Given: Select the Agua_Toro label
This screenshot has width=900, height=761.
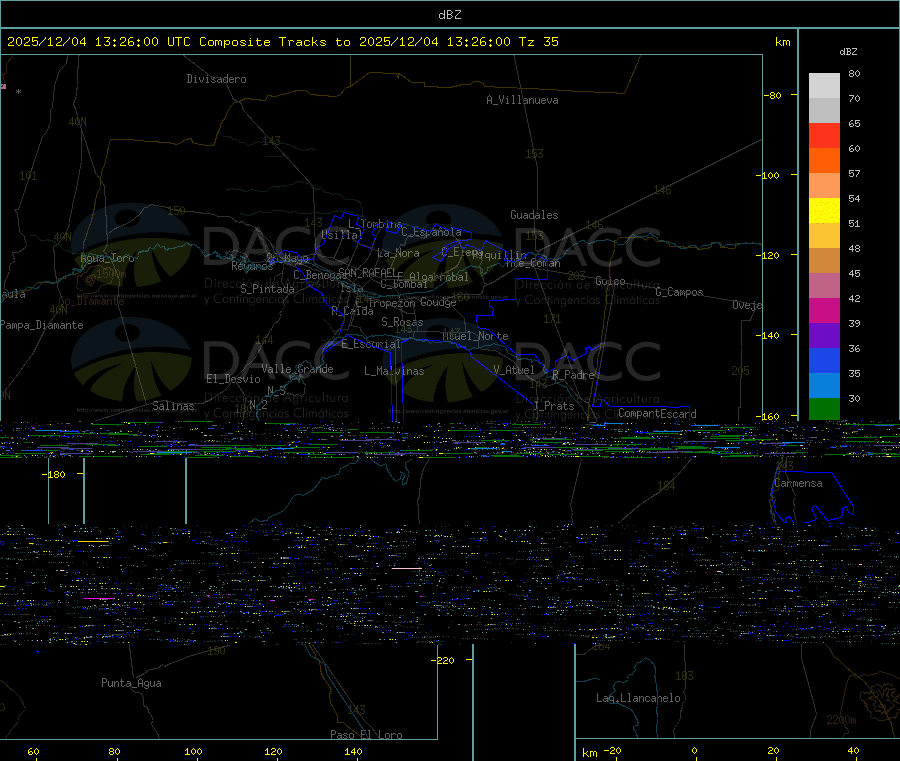Looking at the screenshot, I should coord(107,258).
